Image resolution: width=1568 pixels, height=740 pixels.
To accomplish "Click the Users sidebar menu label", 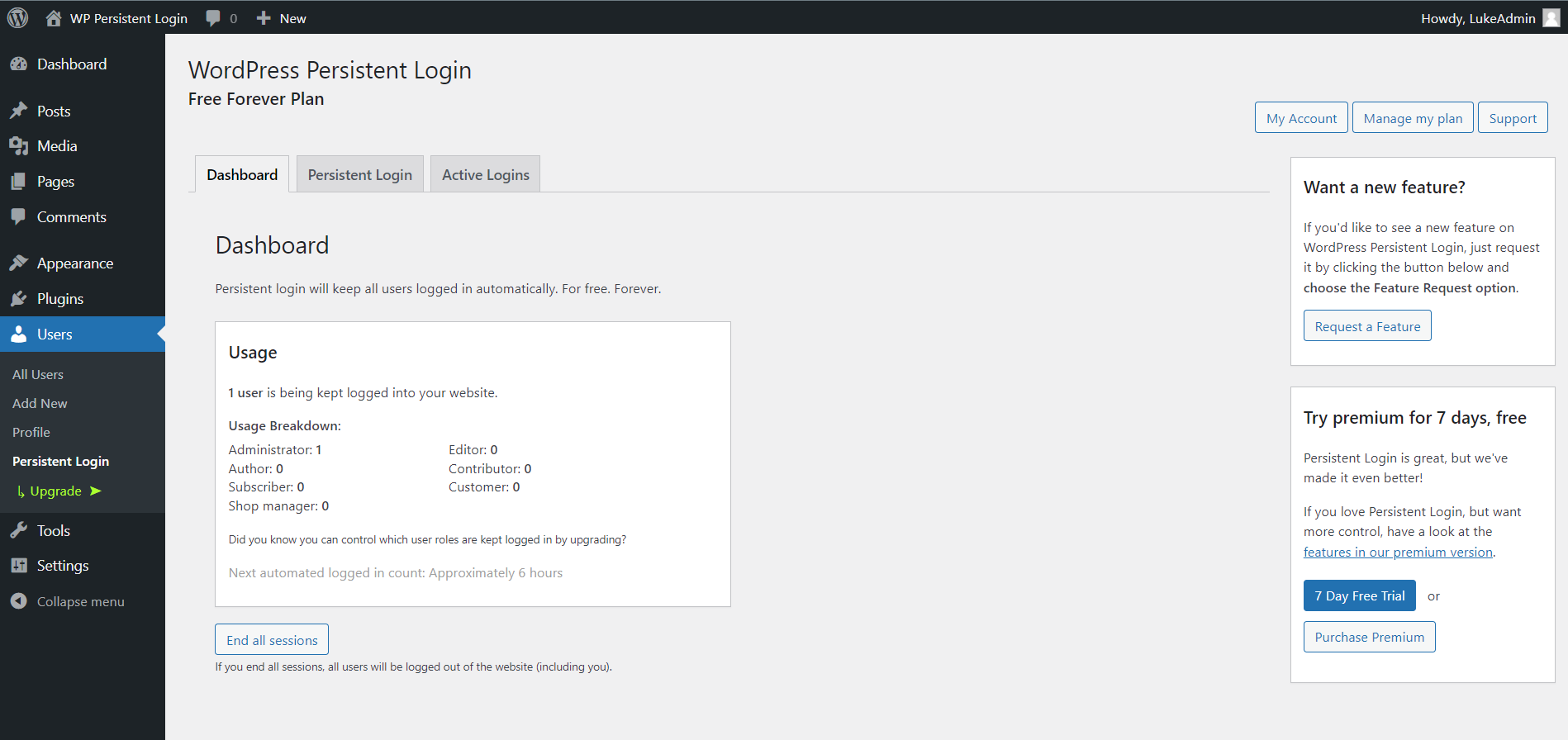I will coord(55,334).
